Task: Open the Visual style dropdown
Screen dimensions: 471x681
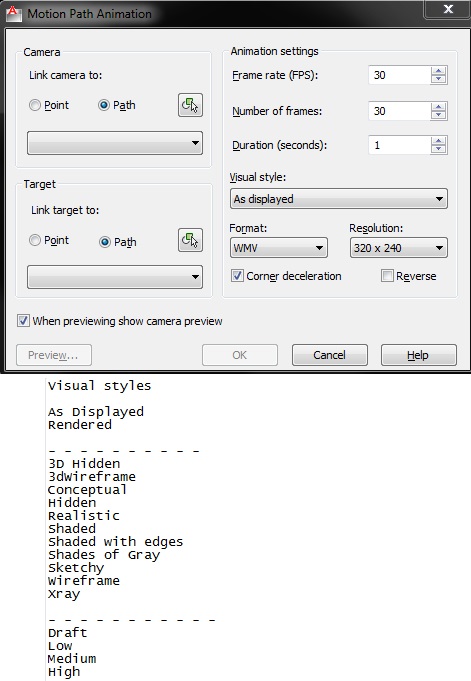Action: coord(338,199)
